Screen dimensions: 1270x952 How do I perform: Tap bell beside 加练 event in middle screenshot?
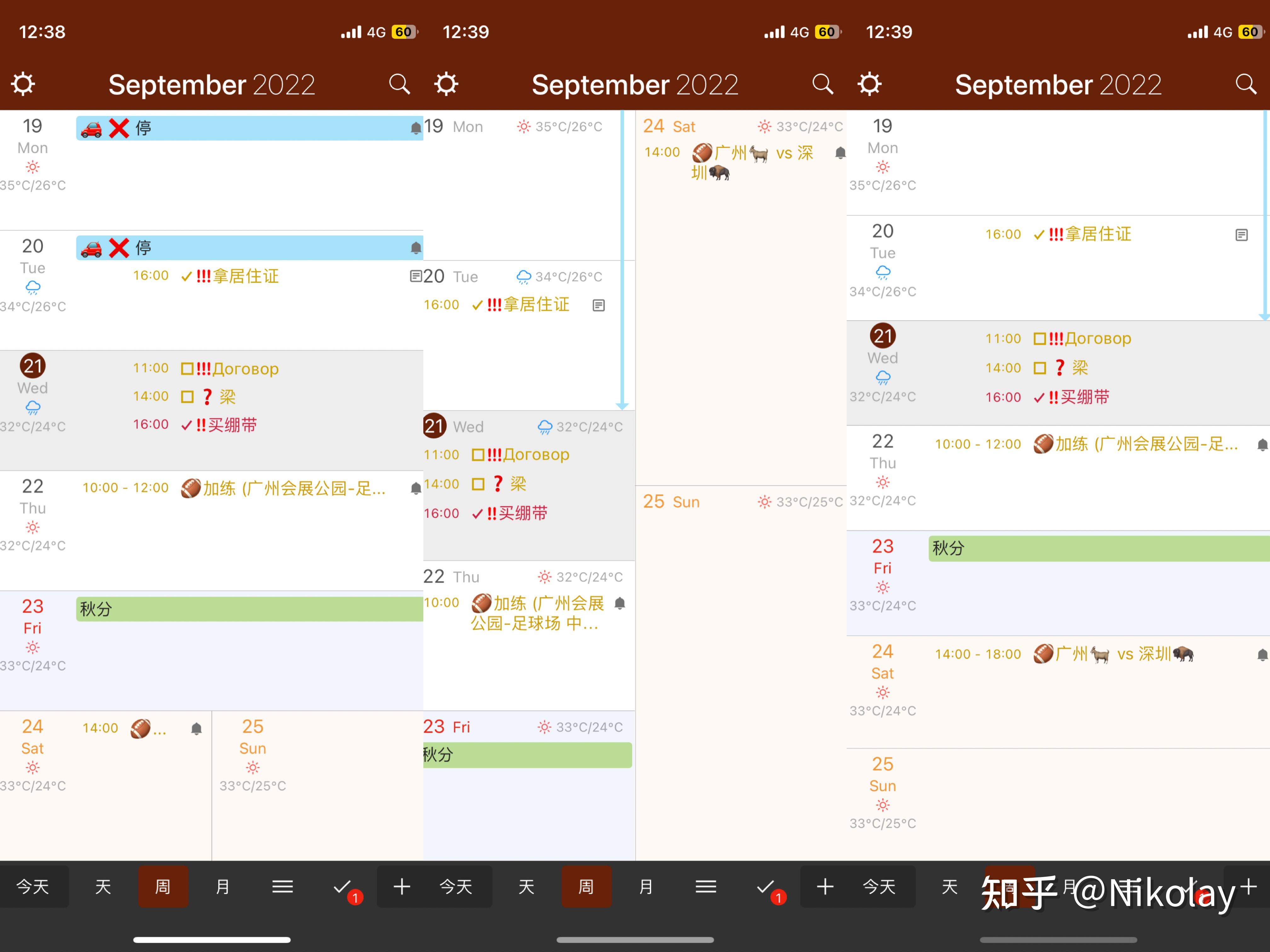pyautogui.click(x=620, y=604)
